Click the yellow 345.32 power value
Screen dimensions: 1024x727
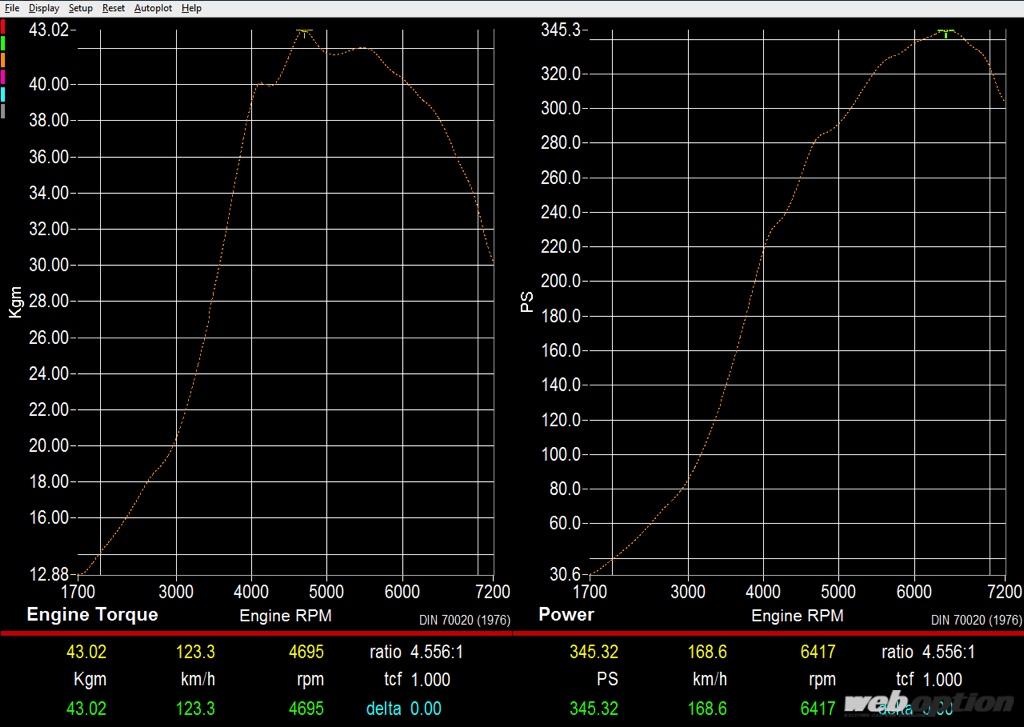(x=594, y=653)
